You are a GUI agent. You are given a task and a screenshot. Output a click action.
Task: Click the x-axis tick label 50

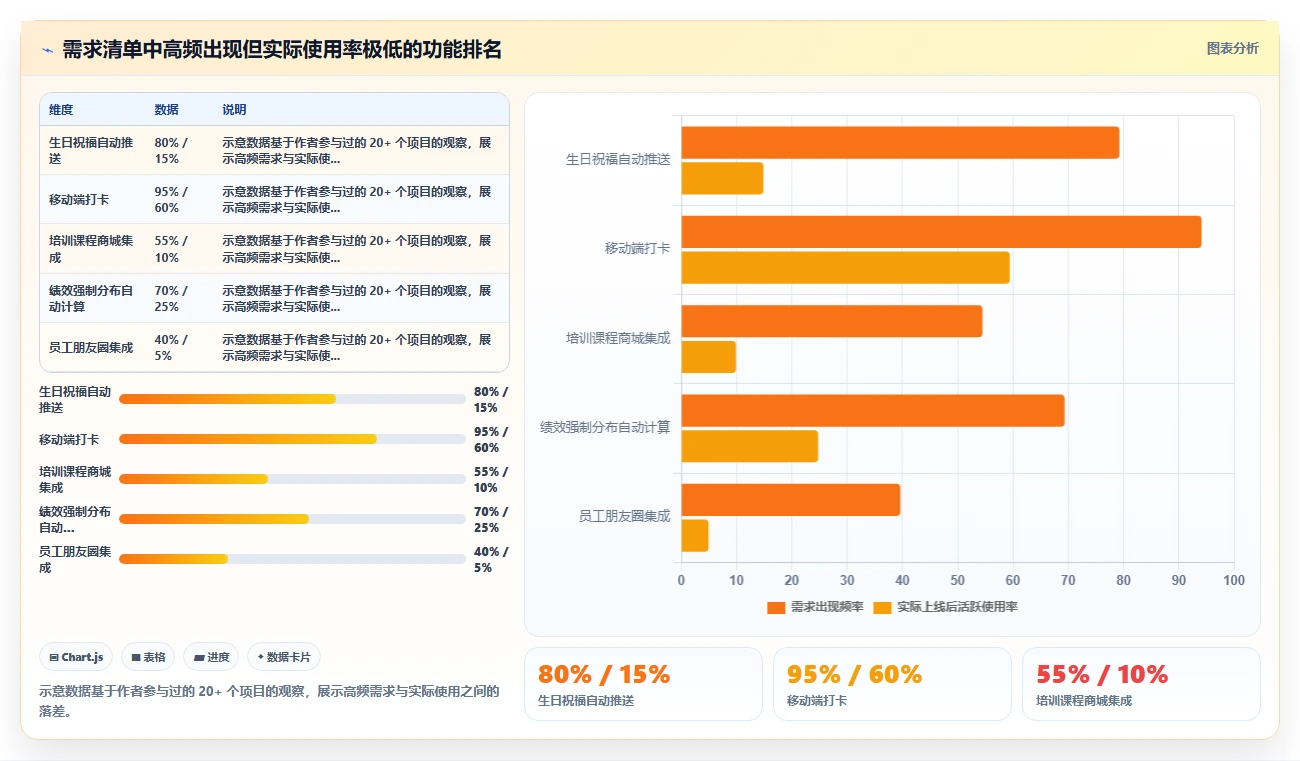pos(958,581)
